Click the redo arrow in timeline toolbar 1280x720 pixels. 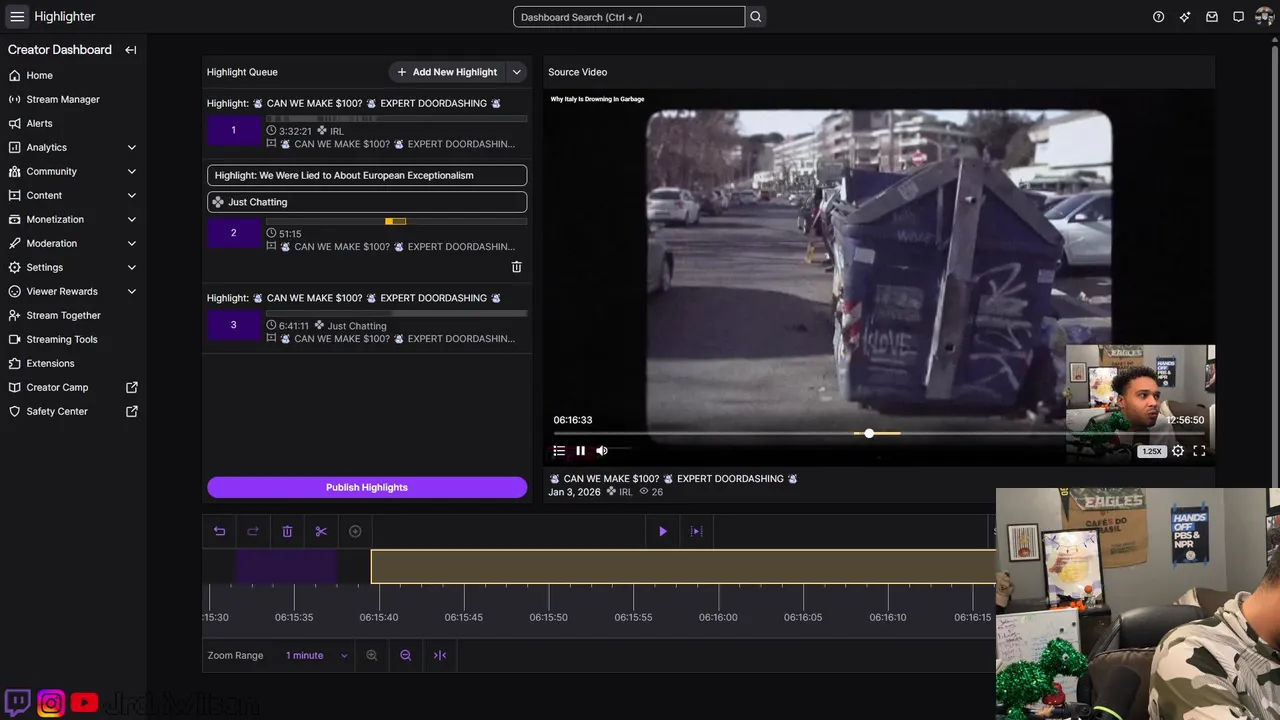pos(253,531)
